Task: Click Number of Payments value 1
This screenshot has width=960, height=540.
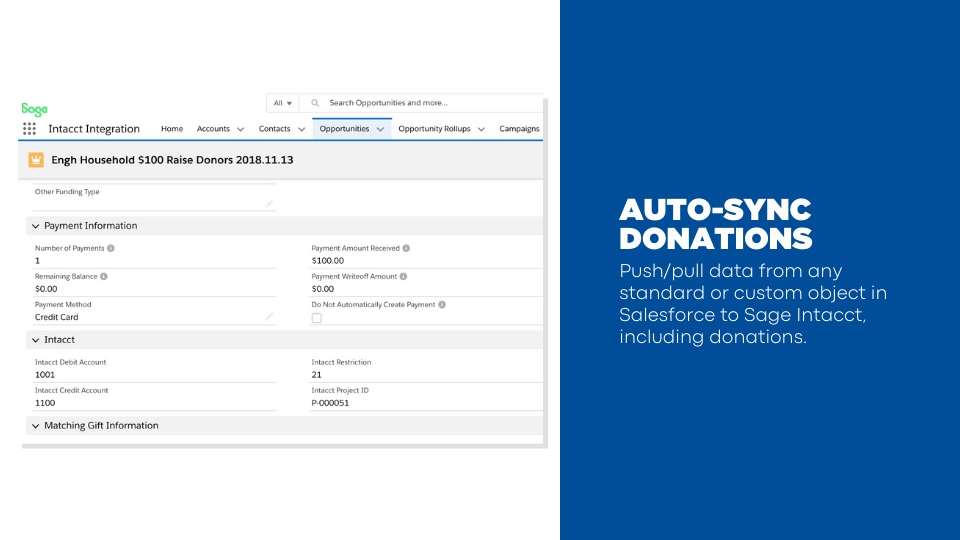Action: coord(37,261)
